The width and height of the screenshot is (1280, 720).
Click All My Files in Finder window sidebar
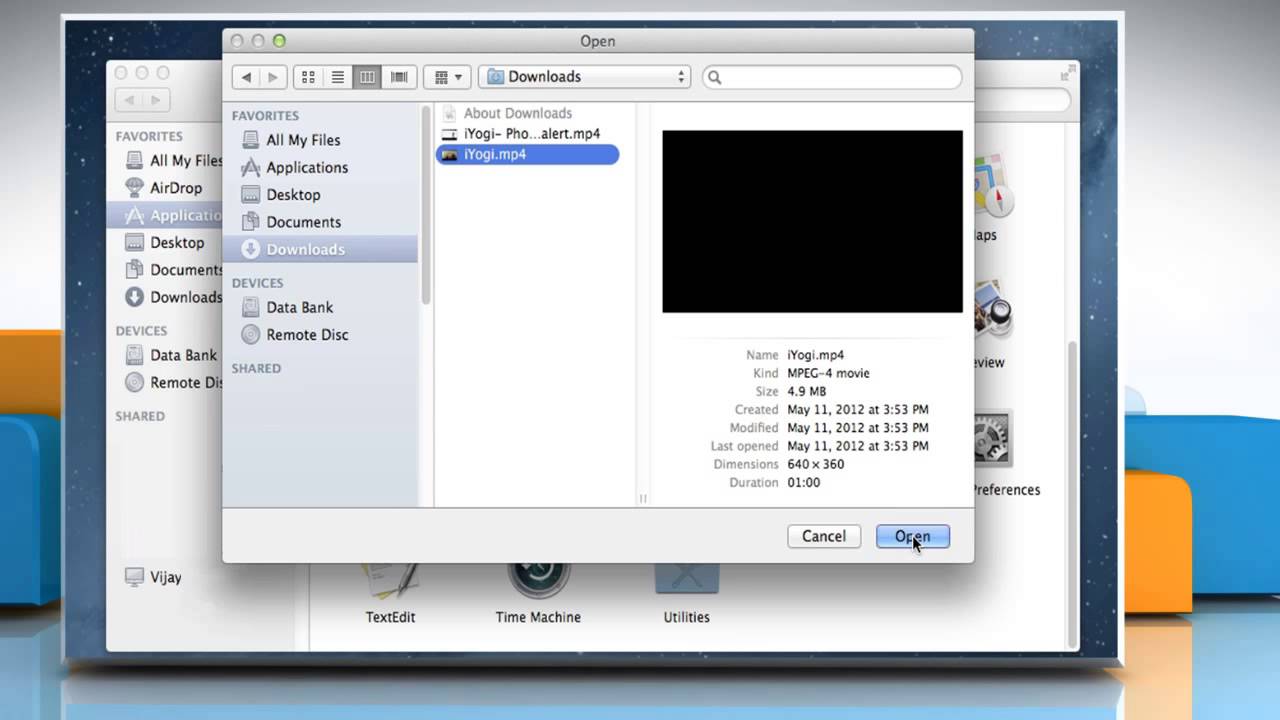185,160
